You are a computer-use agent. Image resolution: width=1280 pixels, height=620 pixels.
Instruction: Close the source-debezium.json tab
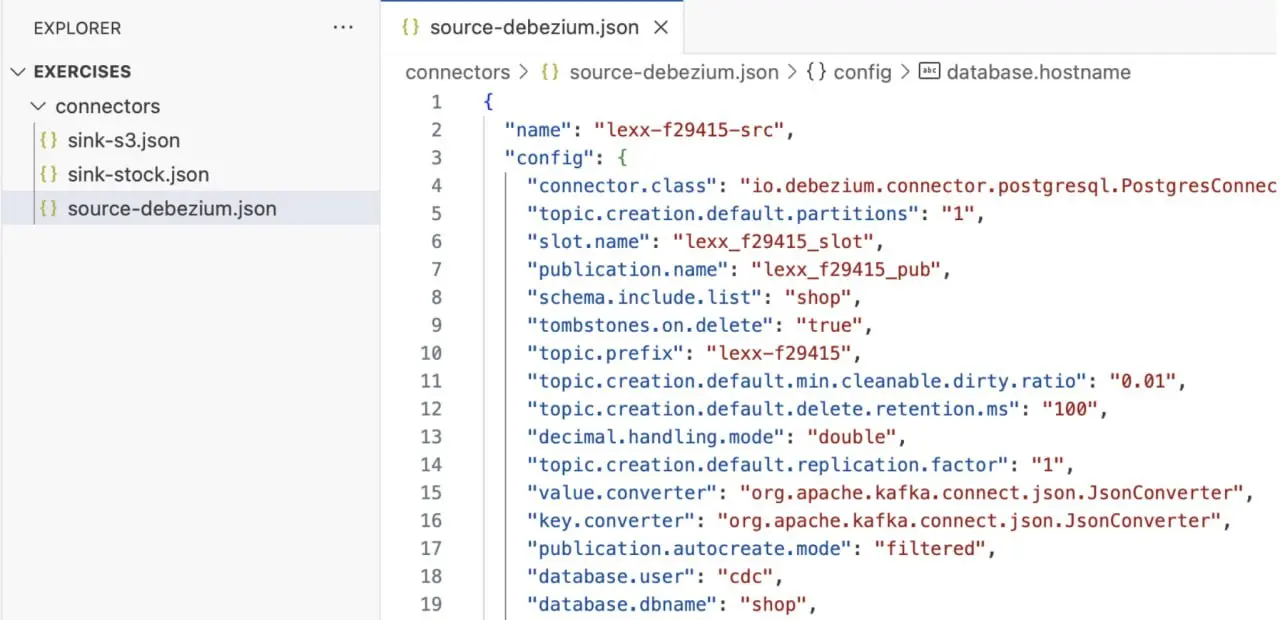pyautogui.click(x=660, y=28)
